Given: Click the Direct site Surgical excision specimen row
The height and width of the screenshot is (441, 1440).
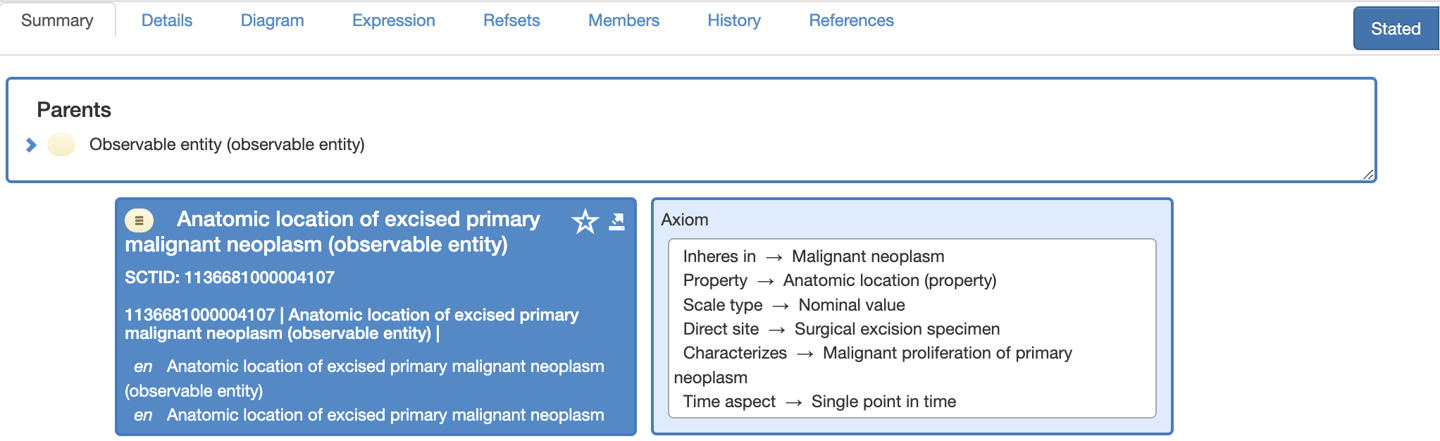Looking at the screenshot, I should (x=841, y=329).
